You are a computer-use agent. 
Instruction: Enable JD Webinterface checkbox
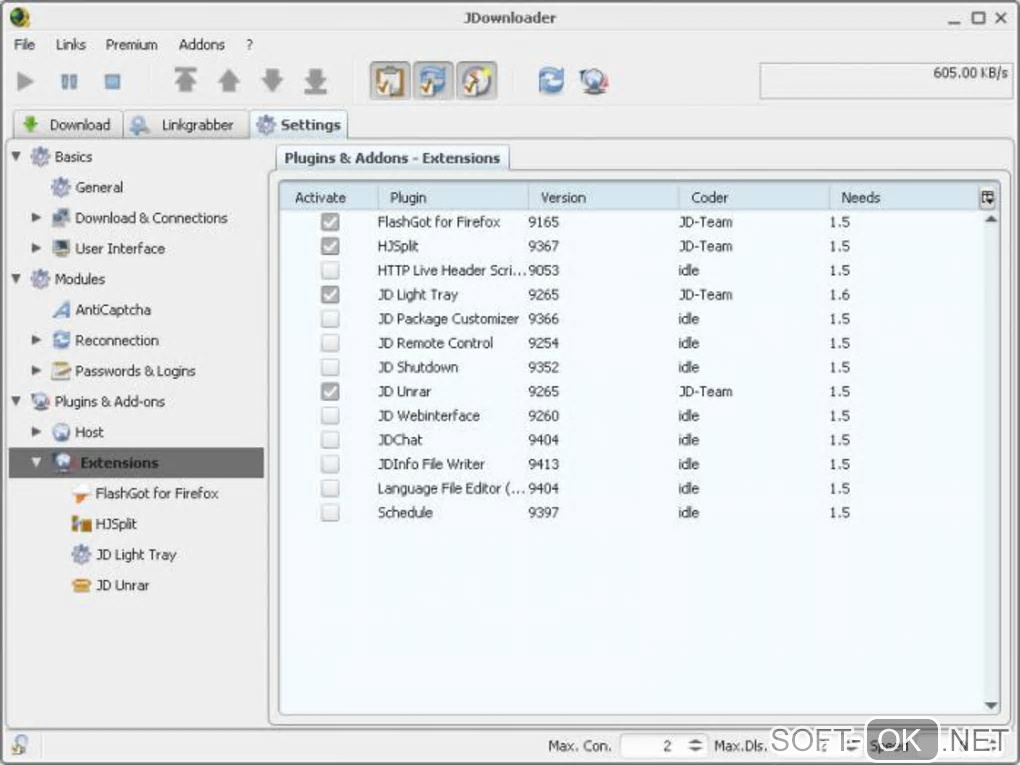pos(330,416)
